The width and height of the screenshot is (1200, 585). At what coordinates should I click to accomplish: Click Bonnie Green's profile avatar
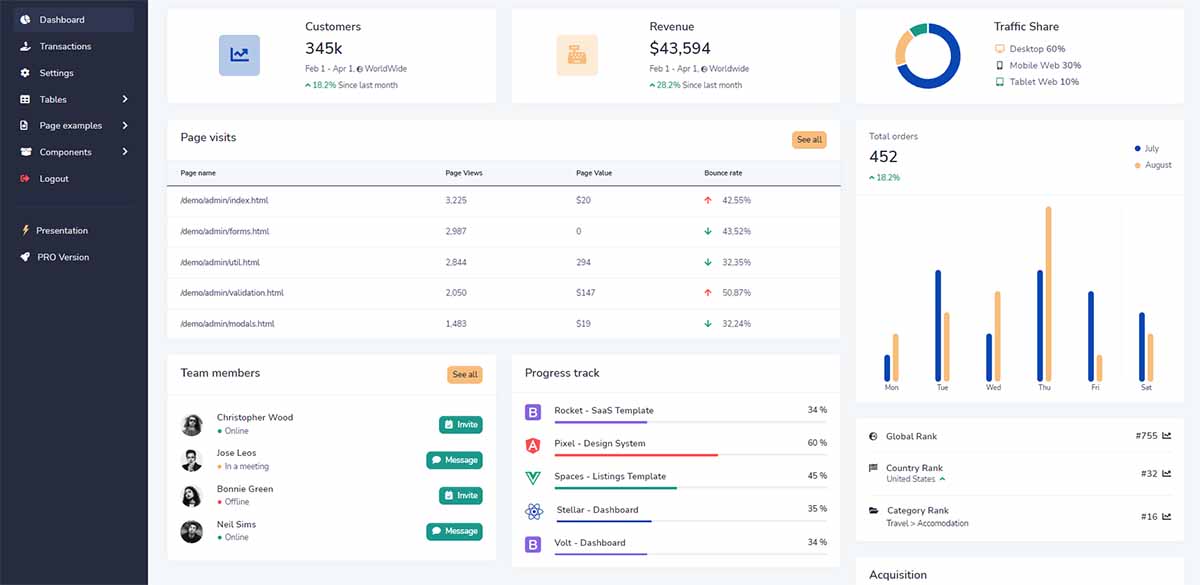pyautogui.click(x=192, y=495)
